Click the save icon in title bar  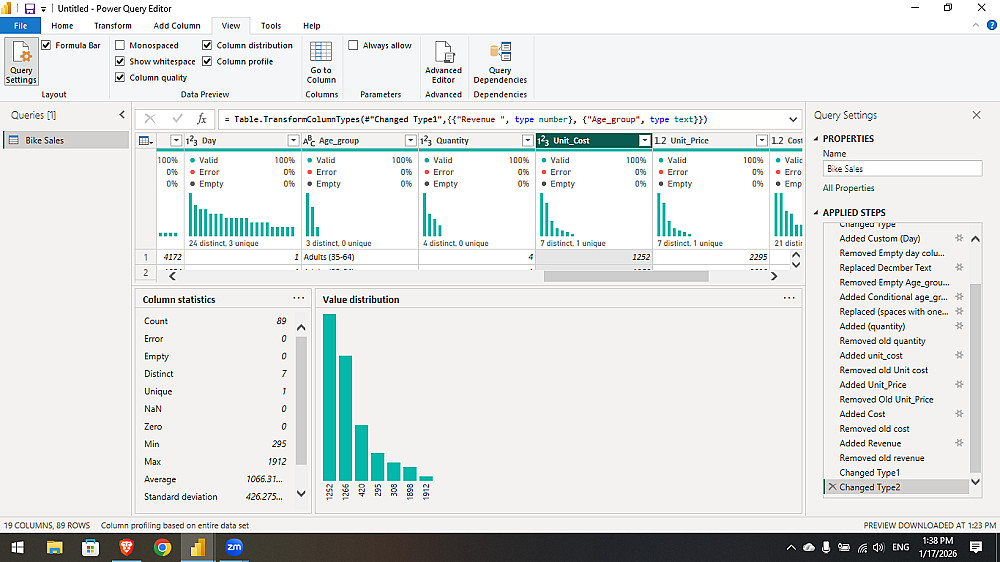click(x=29, y=8)
